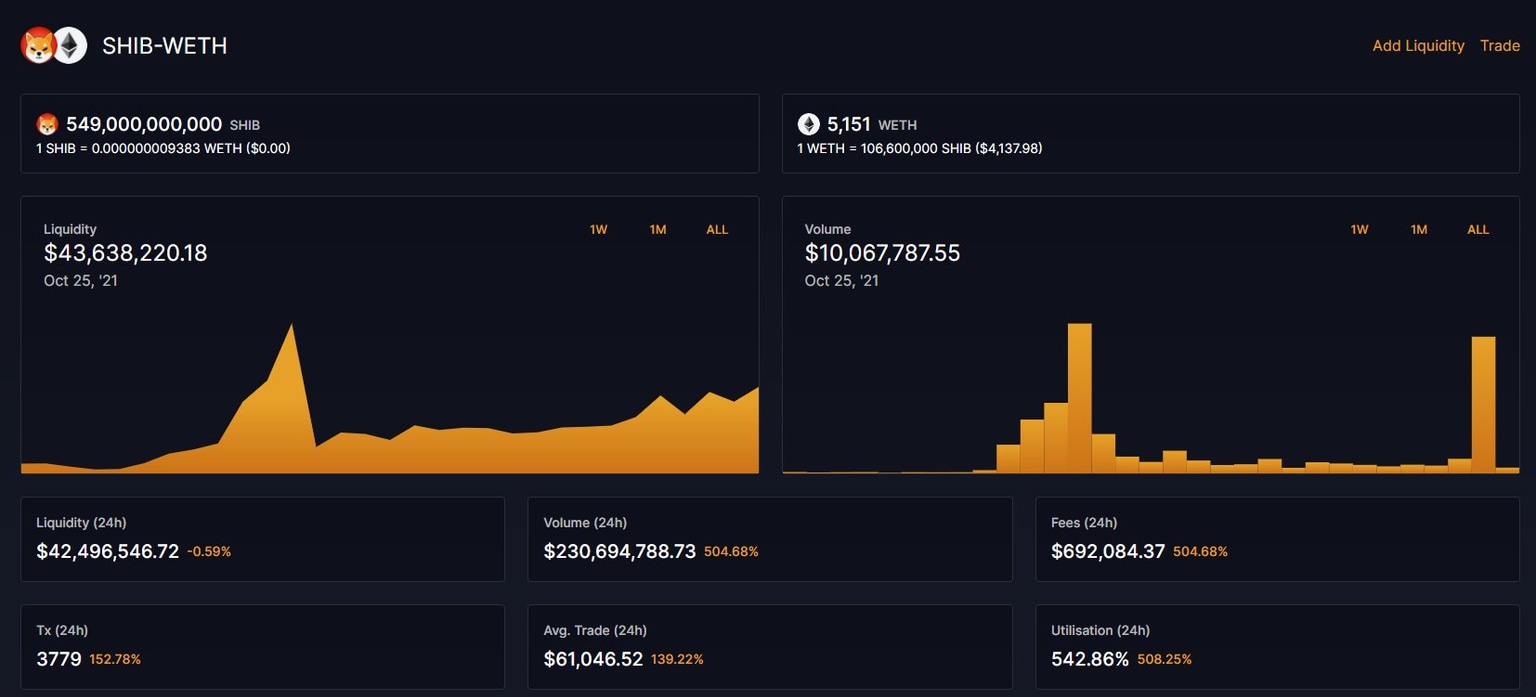The height and width of the screenshot is (697, 1536).
Task: Select the 1M range on the Liquidity chart
Action: 658,229
